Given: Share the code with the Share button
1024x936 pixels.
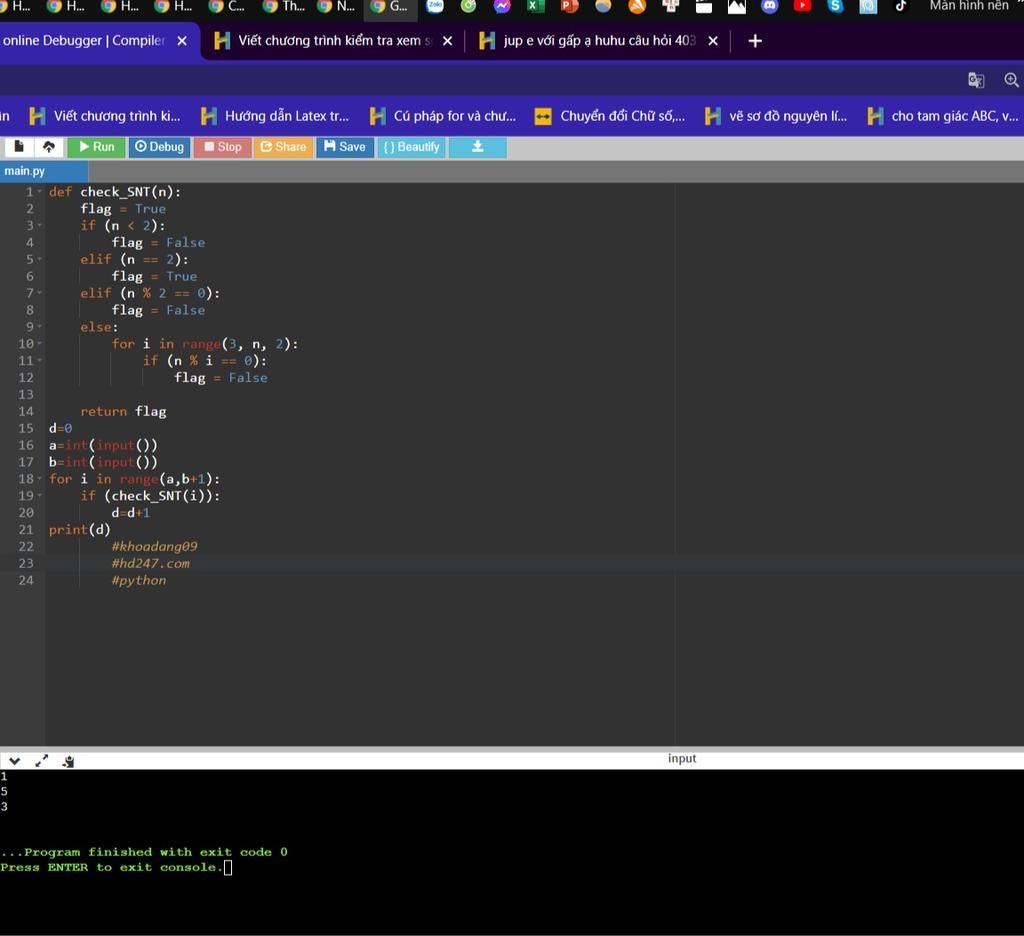Looking at the screenshot, I should pyautogui.click(x=283, y=147).
